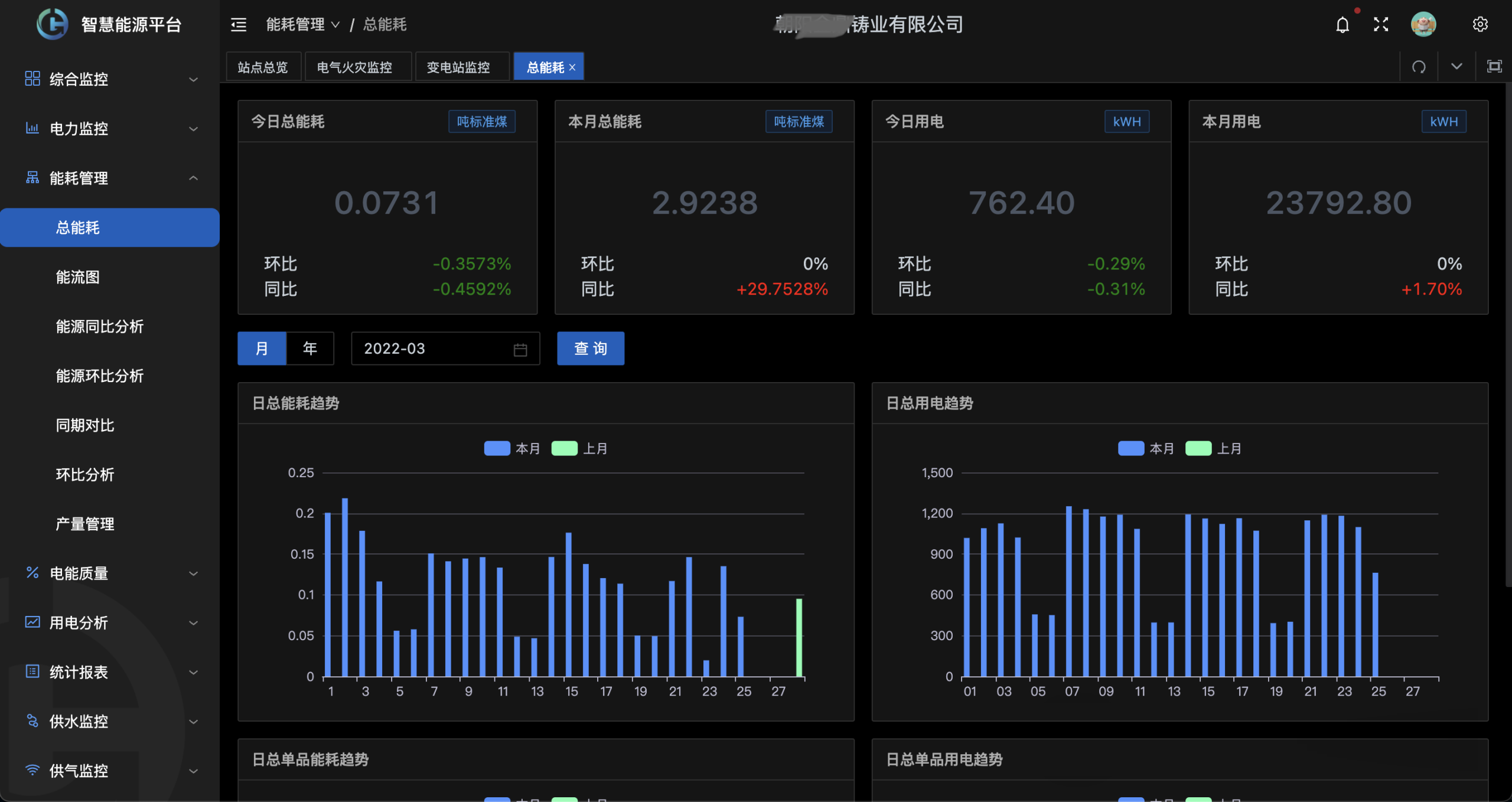Viewport: 1512px width, 802px height.
Task: Close the 总能耗 tab
Action: pyautogui.click(x=572, y=67)
